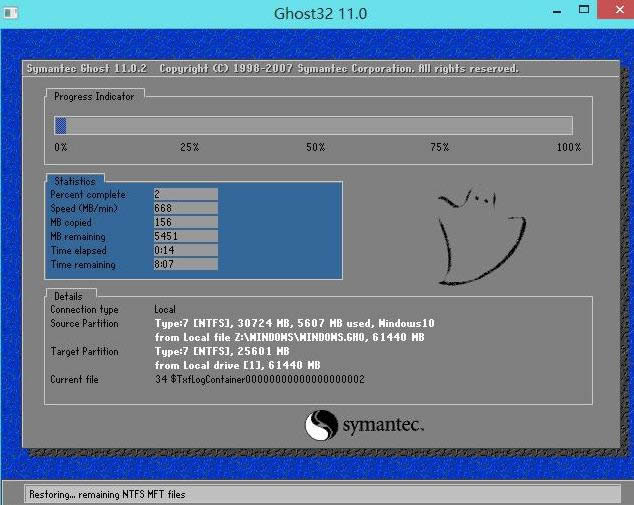Click the MB remaining value 5451

(x=186, y=236)
